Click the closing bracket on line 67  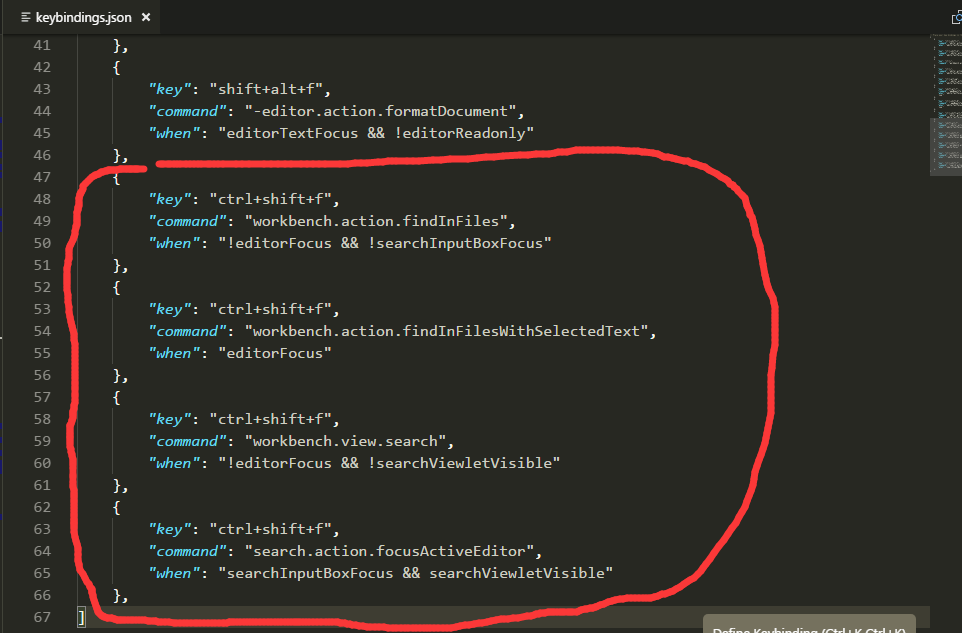82,617
